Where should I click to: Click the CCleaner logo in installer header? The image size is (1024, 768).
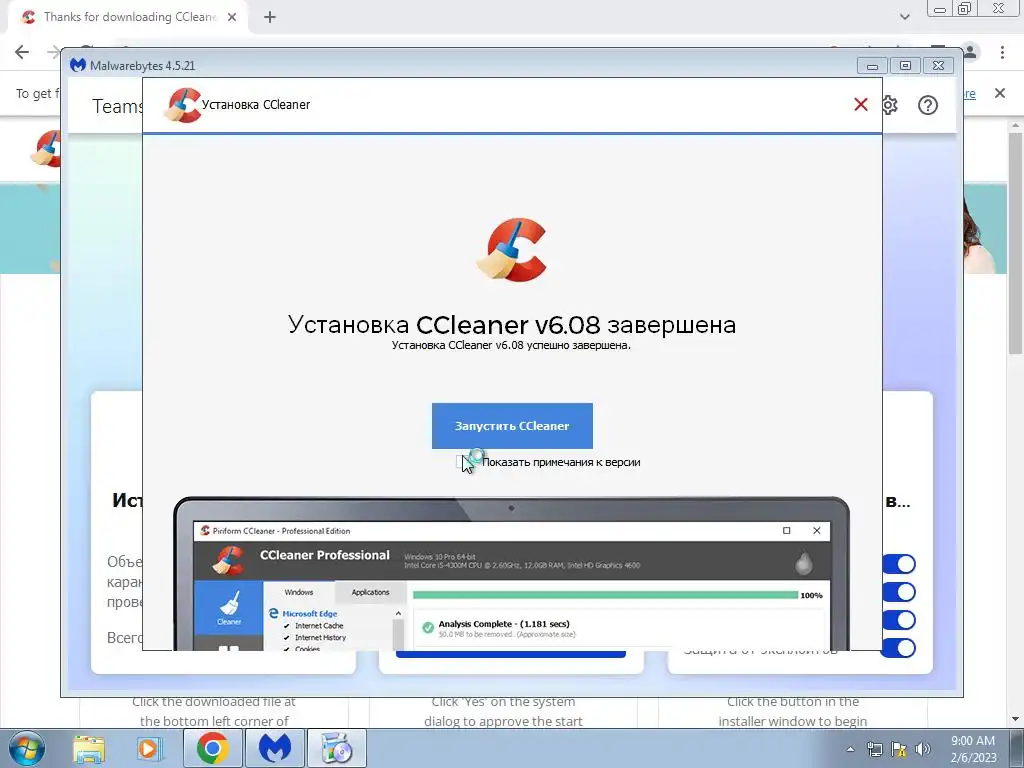[x=182, y=105]
